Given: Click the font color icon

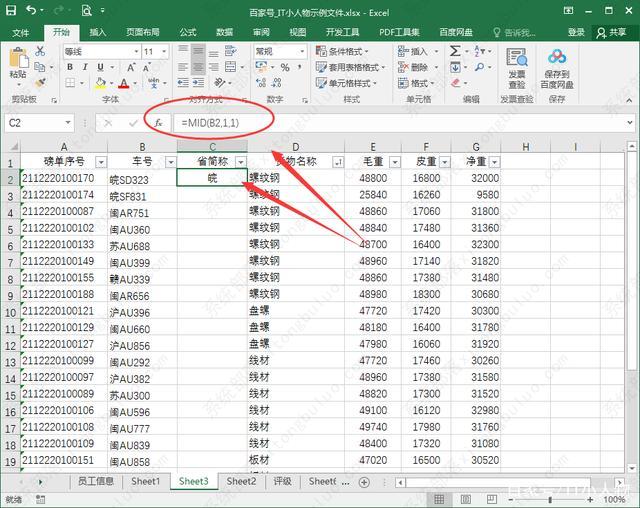Looking at the screenshot, I should (x=123, y=83).
